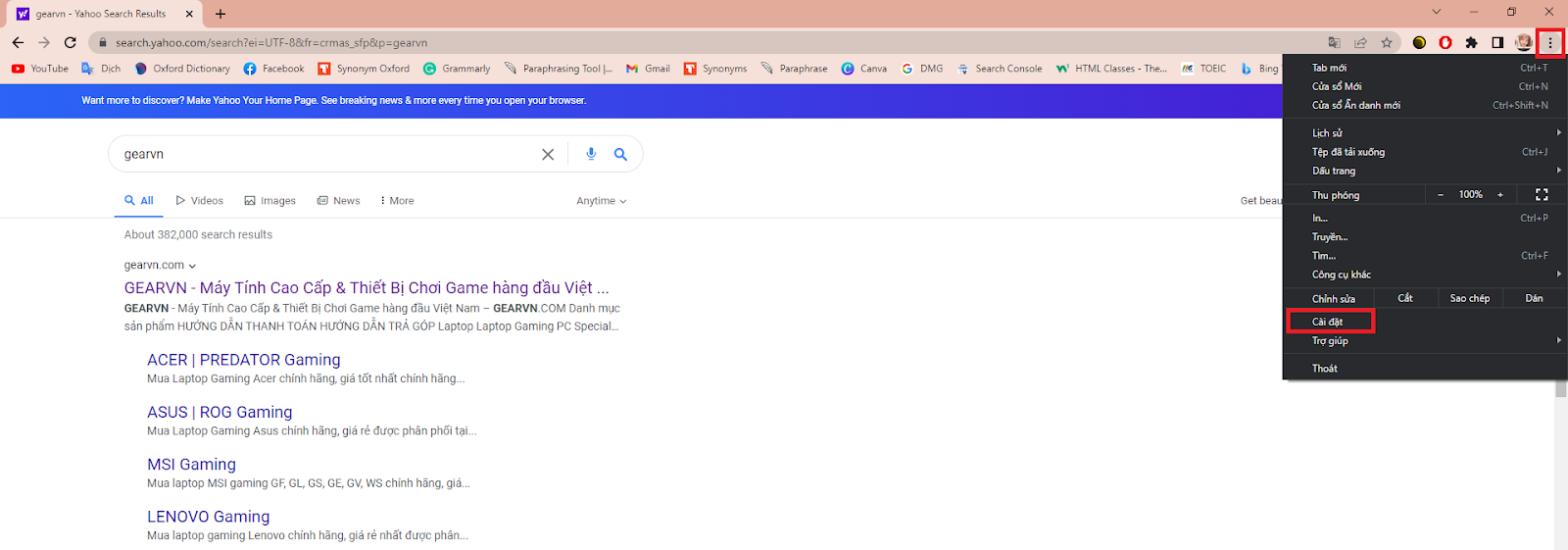
Task: Open the red hand adblock extension
Action: 1445,42
